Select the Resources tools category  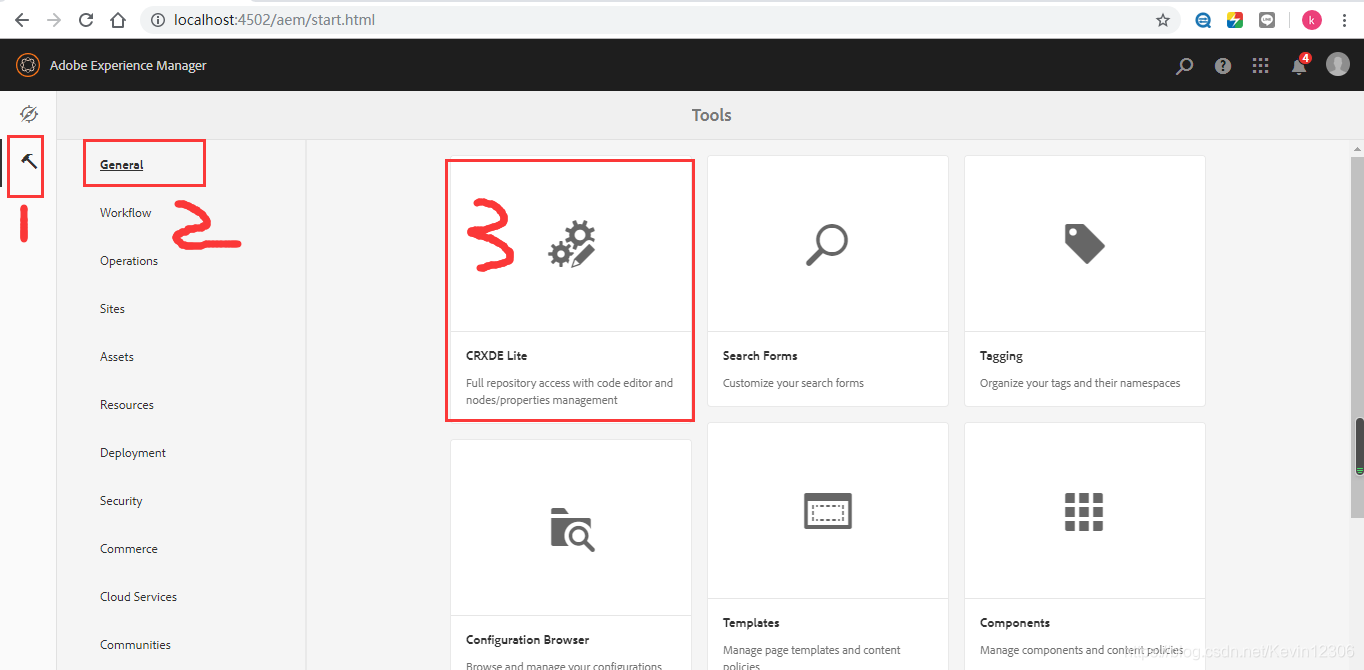pos(127,405)
